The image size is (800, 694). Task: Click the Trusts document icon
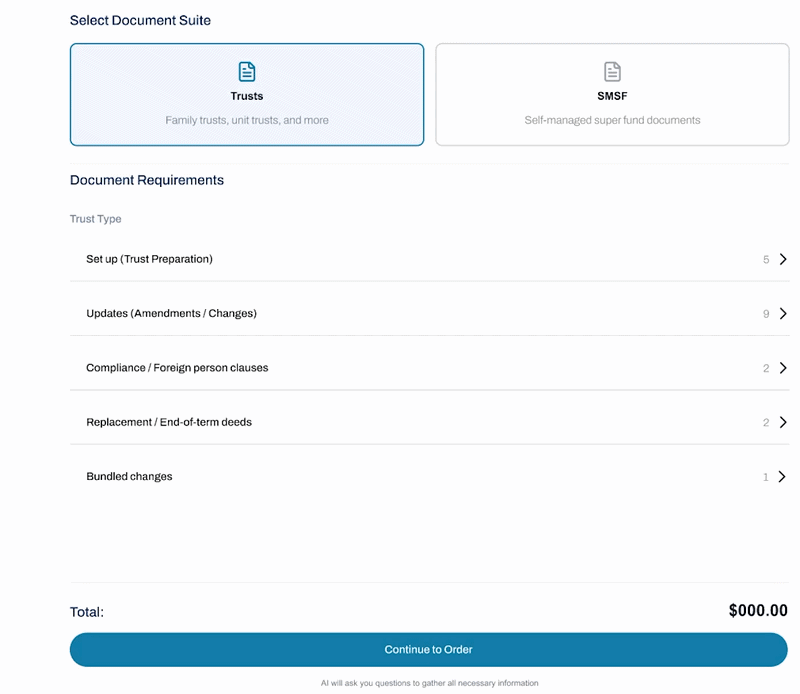click(x=247, y=71)
